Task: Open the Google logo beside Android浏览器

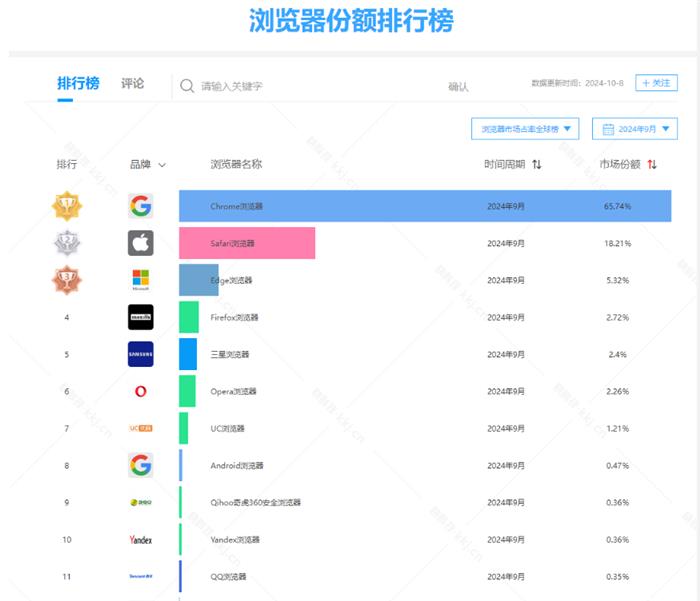Action: [141, 465]
